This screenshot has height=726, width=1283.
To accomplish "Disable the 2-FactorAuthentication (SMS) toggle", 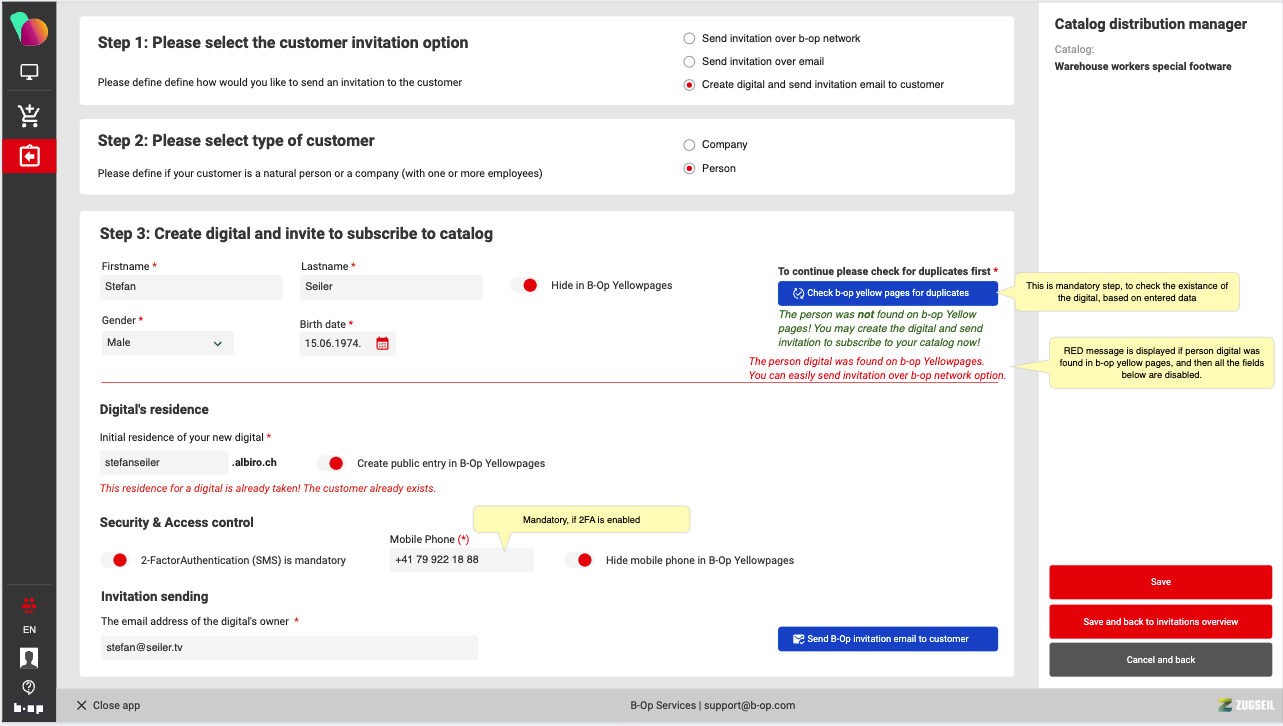I will pyautogui.click(x=114, y=560).
